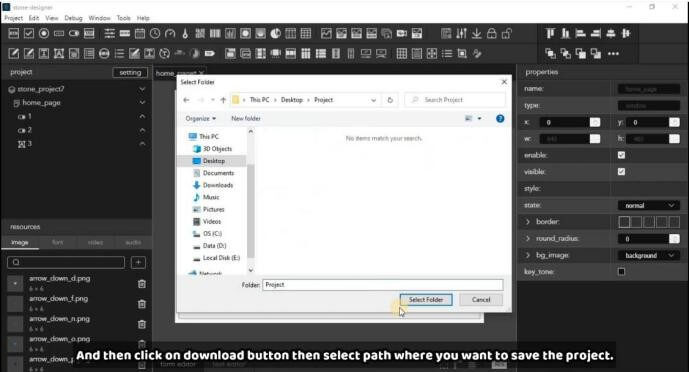Open the Organize dropdown in dialog
This screenshot has width=689, height=372.
[200, 119]
